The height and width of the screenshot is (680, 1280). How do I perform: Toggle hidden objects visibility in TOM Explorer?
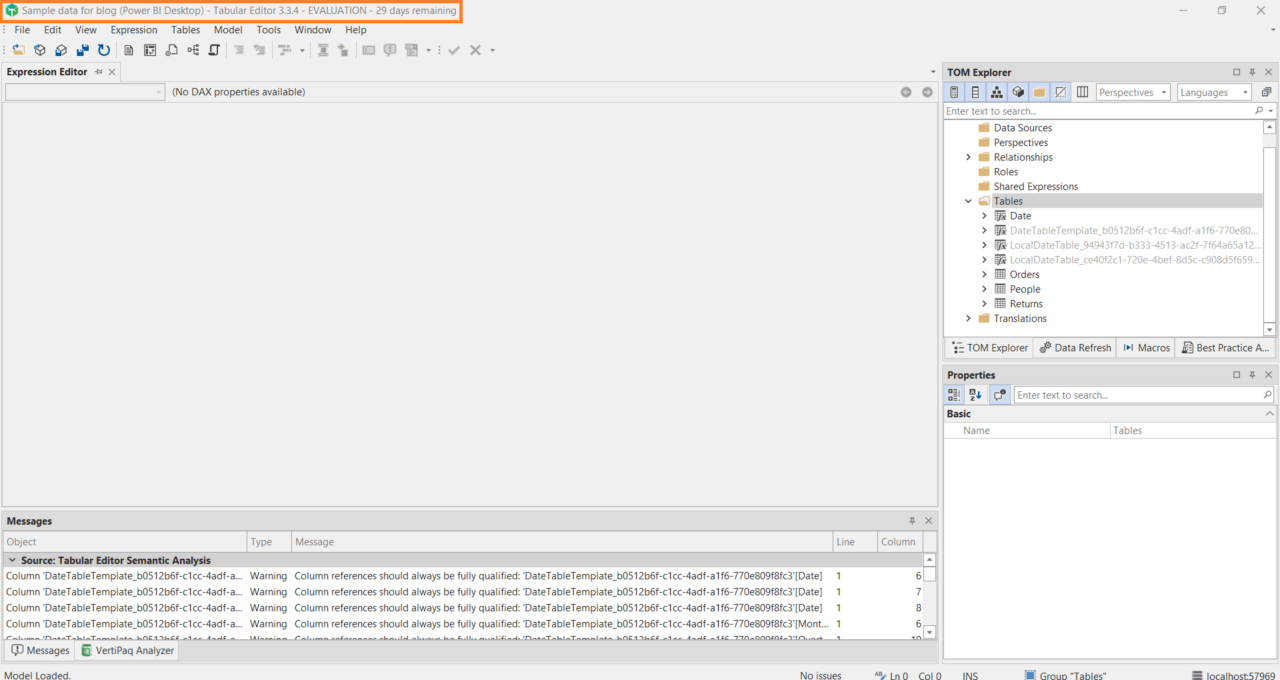pos(1060,92)
